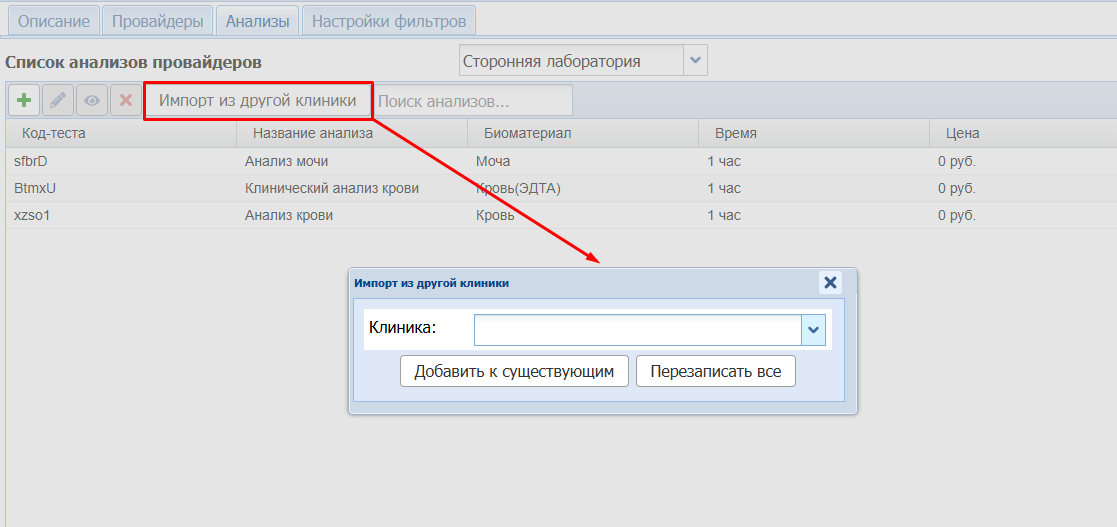Open the Провайдеры tab
Screen dimensions: 1117x527
[x=158, y=21]
